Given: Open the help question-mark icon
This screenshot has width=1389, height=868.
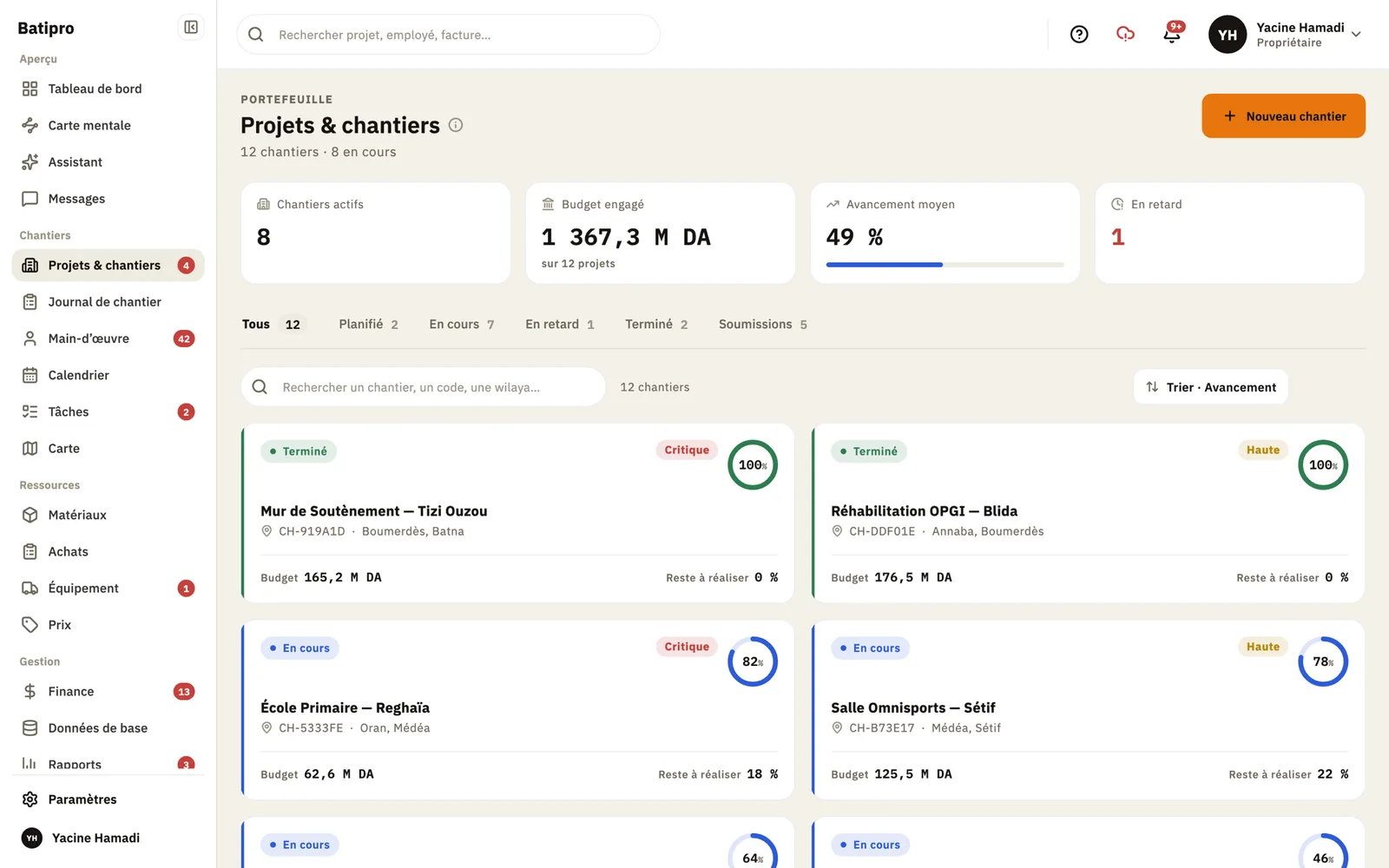Looking at the screenshot, I should (1079, 35).
